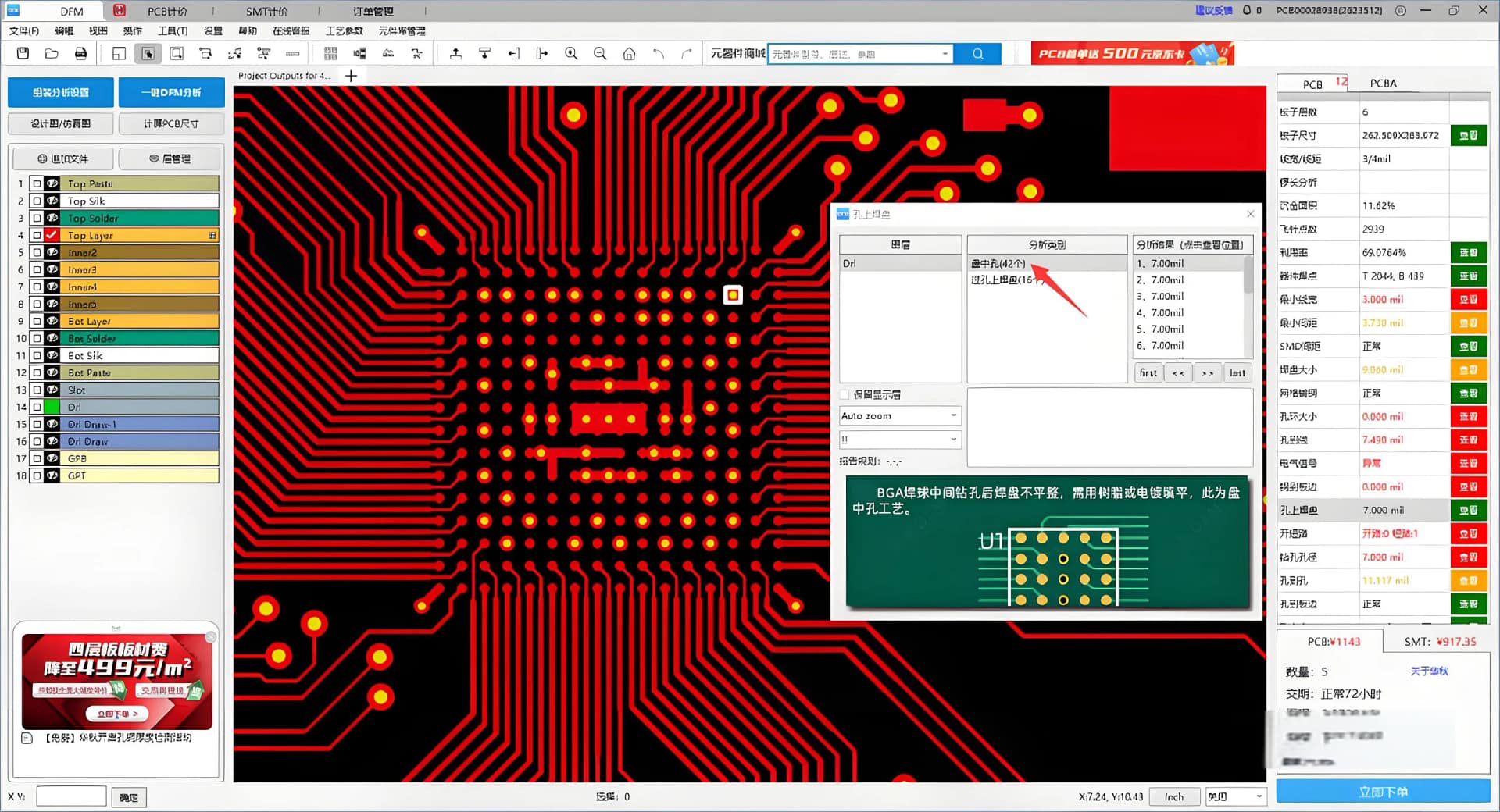
Task: Toggle the 保留显示层 checkbox in dialog
Action: click(845, 394)
